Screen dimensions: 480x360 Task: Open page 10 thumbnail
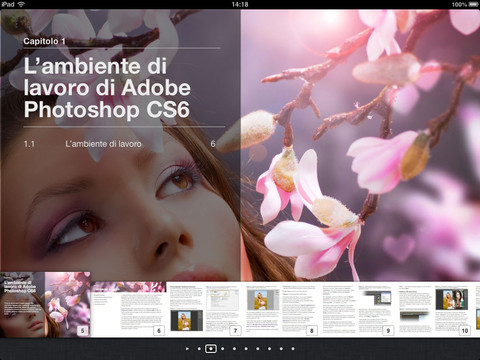(435, 309)
